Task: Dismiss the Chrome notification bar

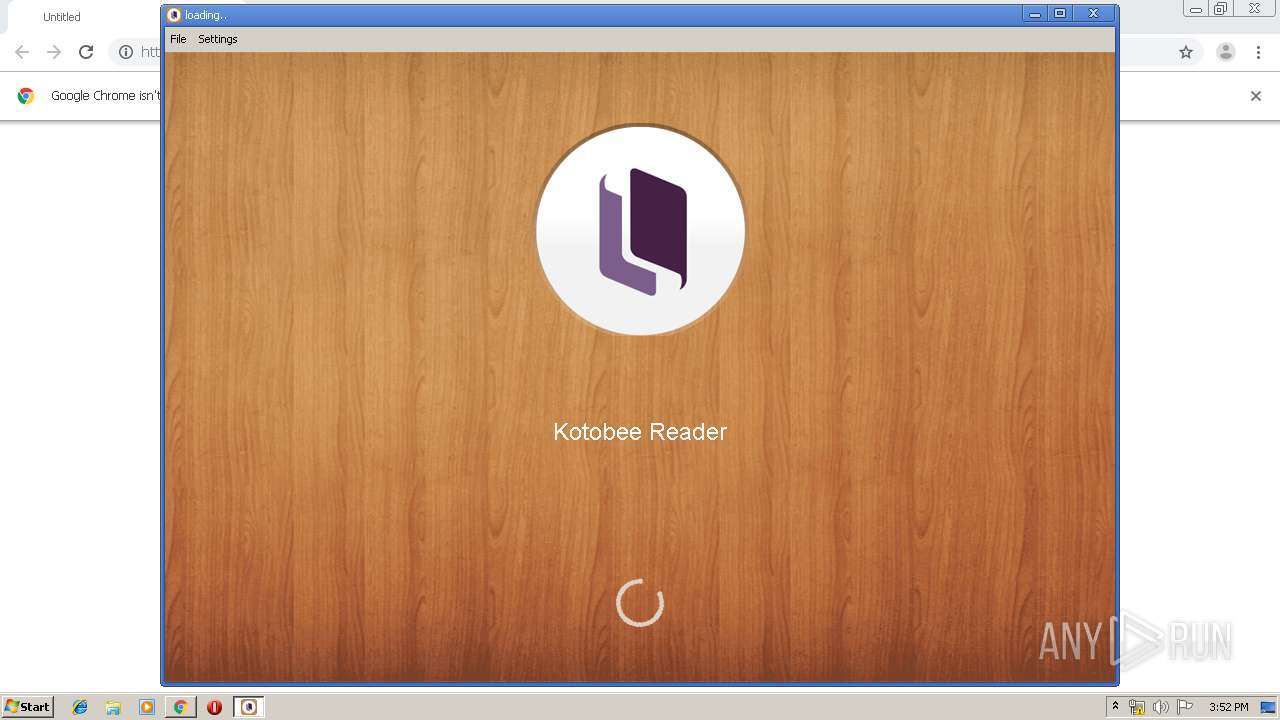Action: coord(1256,96)
